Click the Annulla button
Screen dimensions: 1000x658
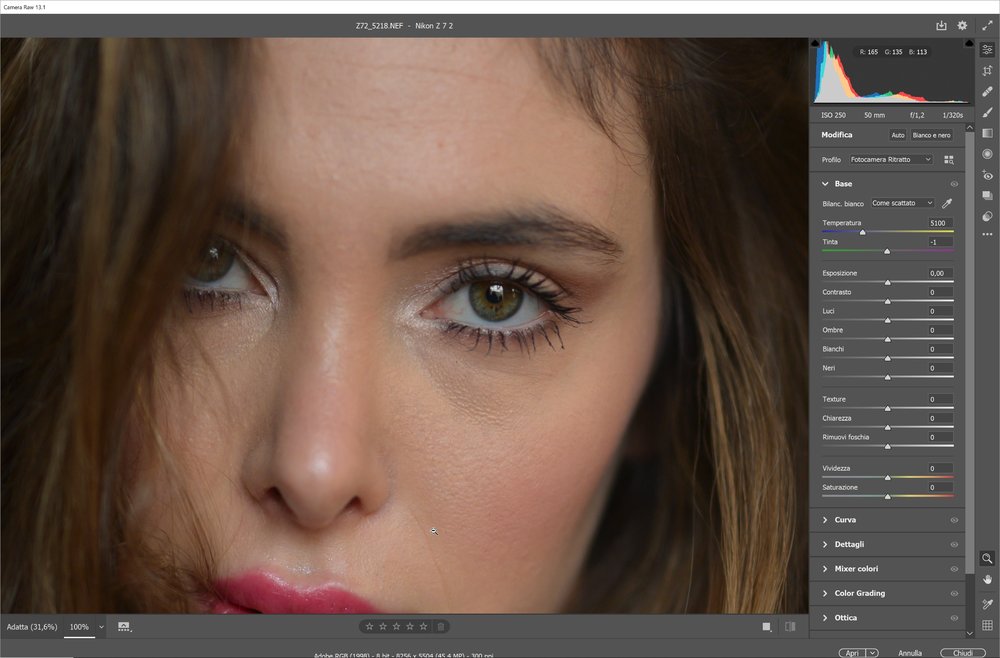click(x=909, y=653)
